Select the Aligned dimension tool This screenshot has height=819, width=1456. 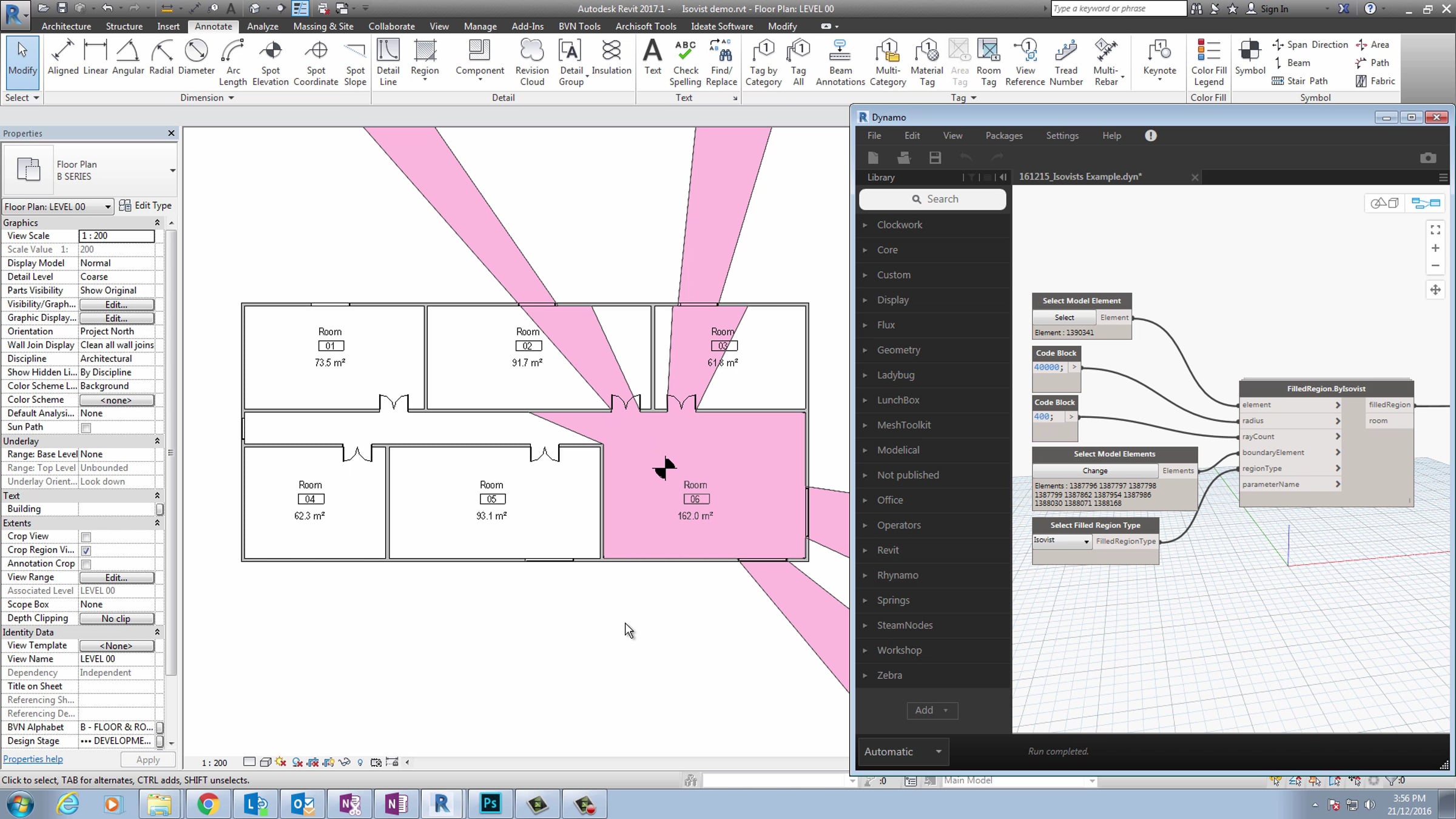tap(63, 58)
